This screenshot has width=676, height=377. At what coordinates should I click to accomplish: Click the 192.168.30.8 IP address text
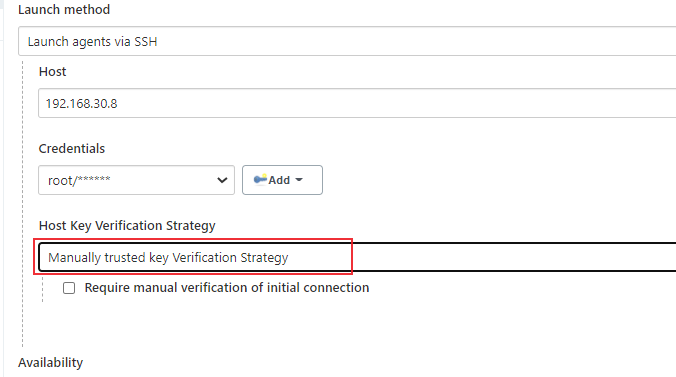81,104
